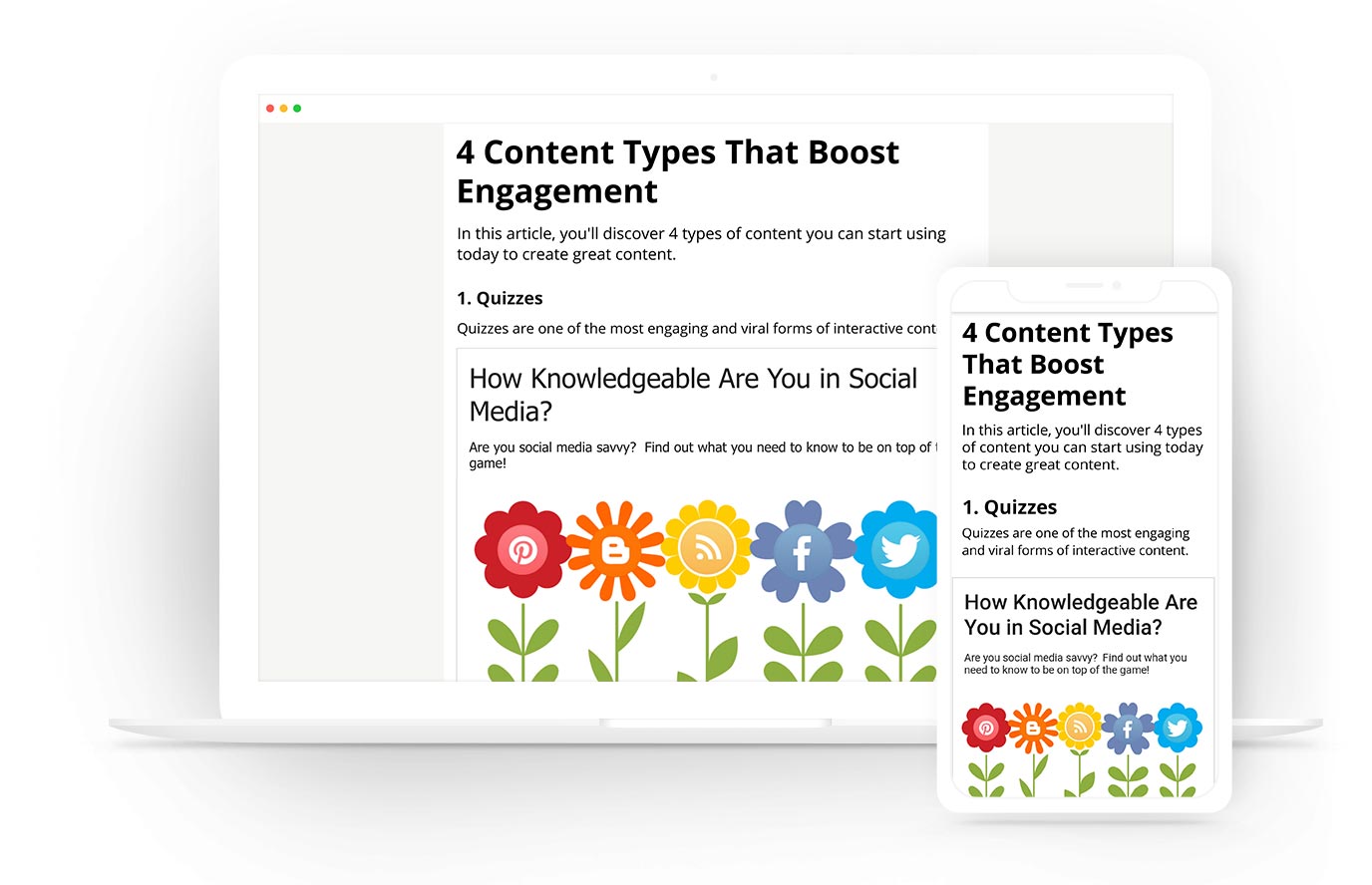Tap the article title on the phone screen
Viewport: 1372px width, 885px height.
(1067, 364)
